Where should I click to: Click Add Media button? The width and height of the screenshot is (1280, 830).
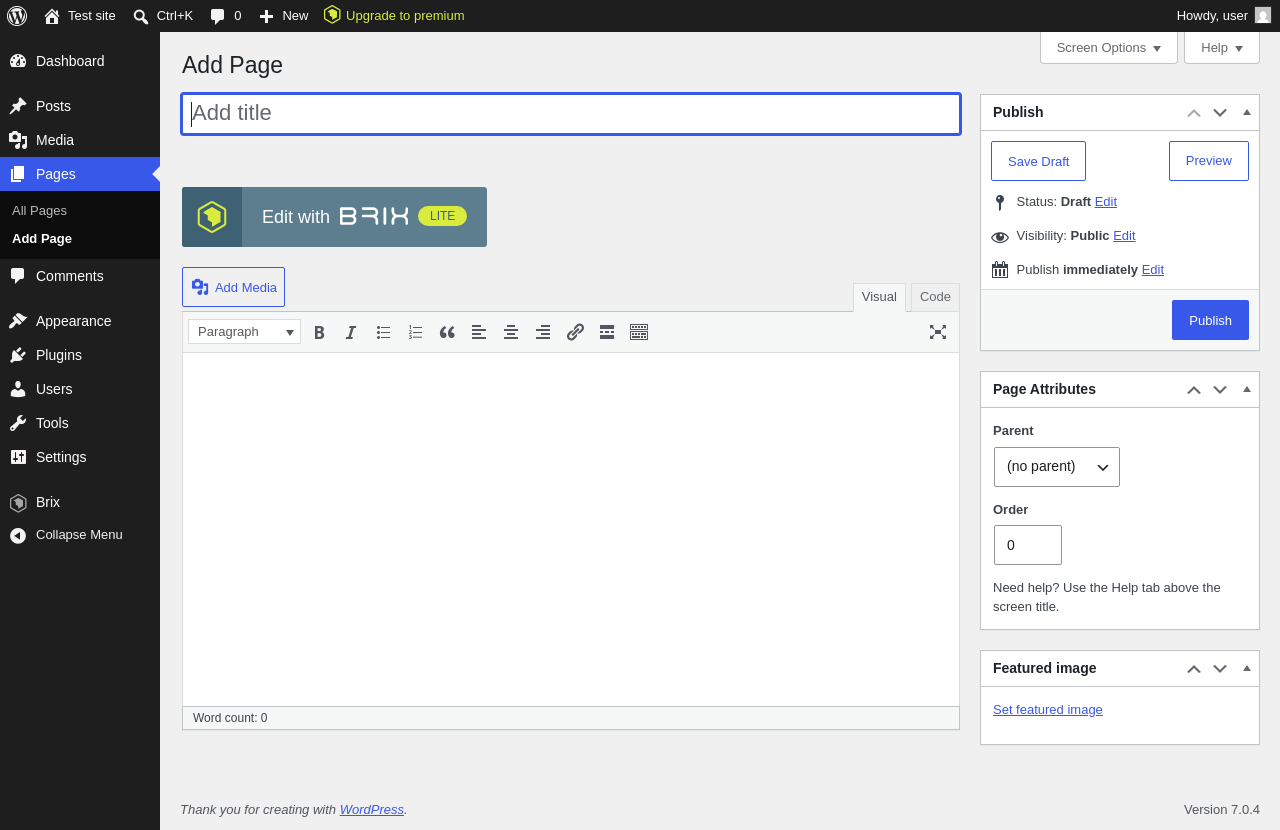233,287
